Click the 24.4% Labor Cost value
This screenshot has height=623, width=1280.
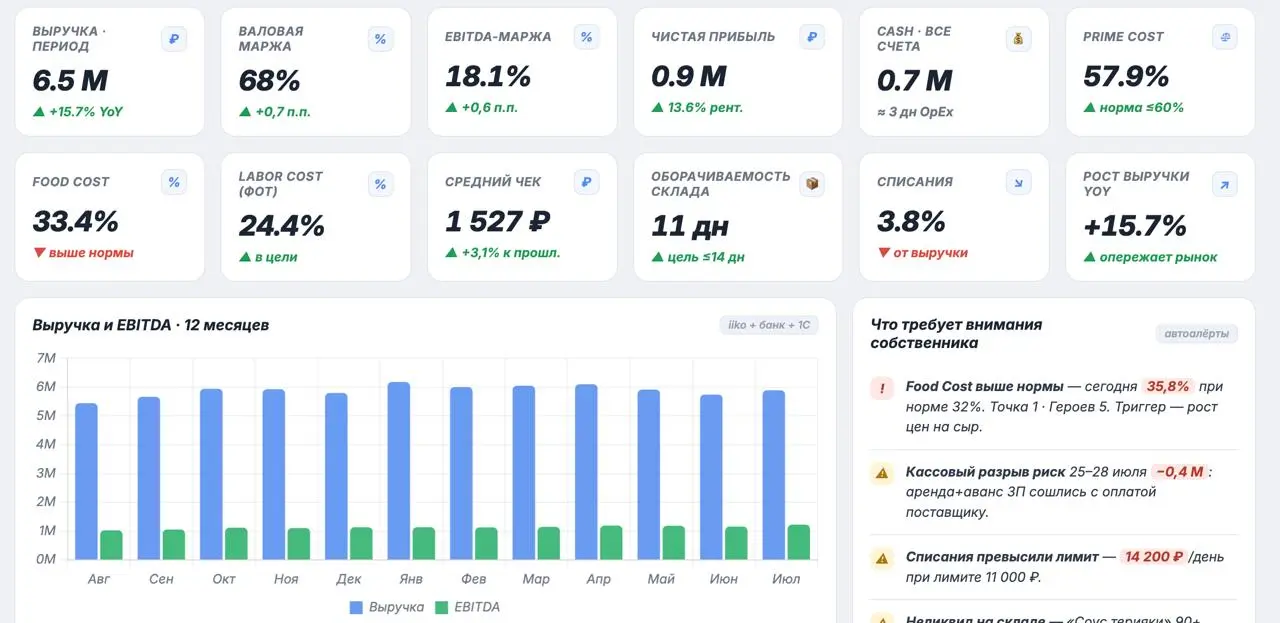pyautogui.click(x=282, y=226)
